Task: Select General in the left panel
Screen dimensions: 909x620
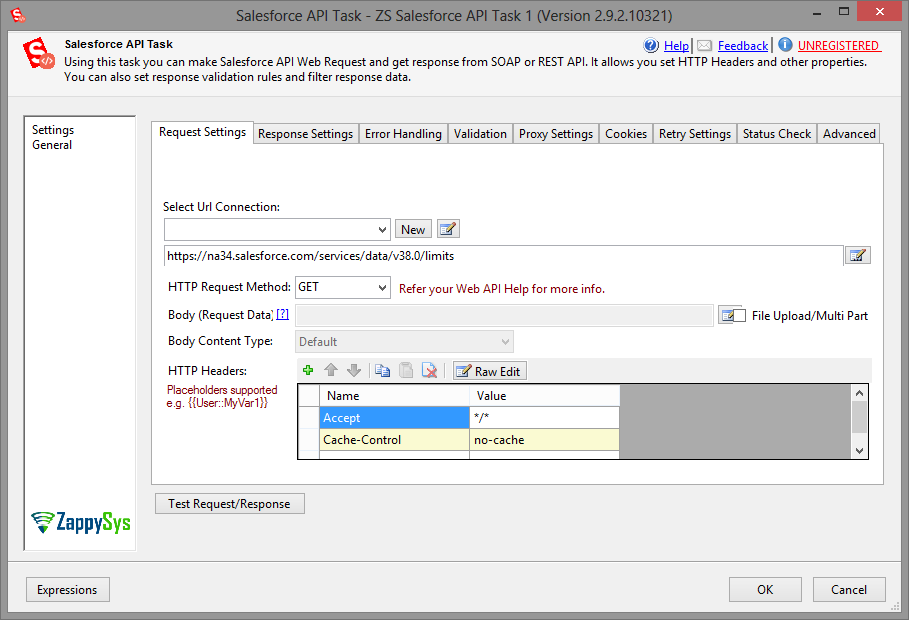Action: [52, 145]
